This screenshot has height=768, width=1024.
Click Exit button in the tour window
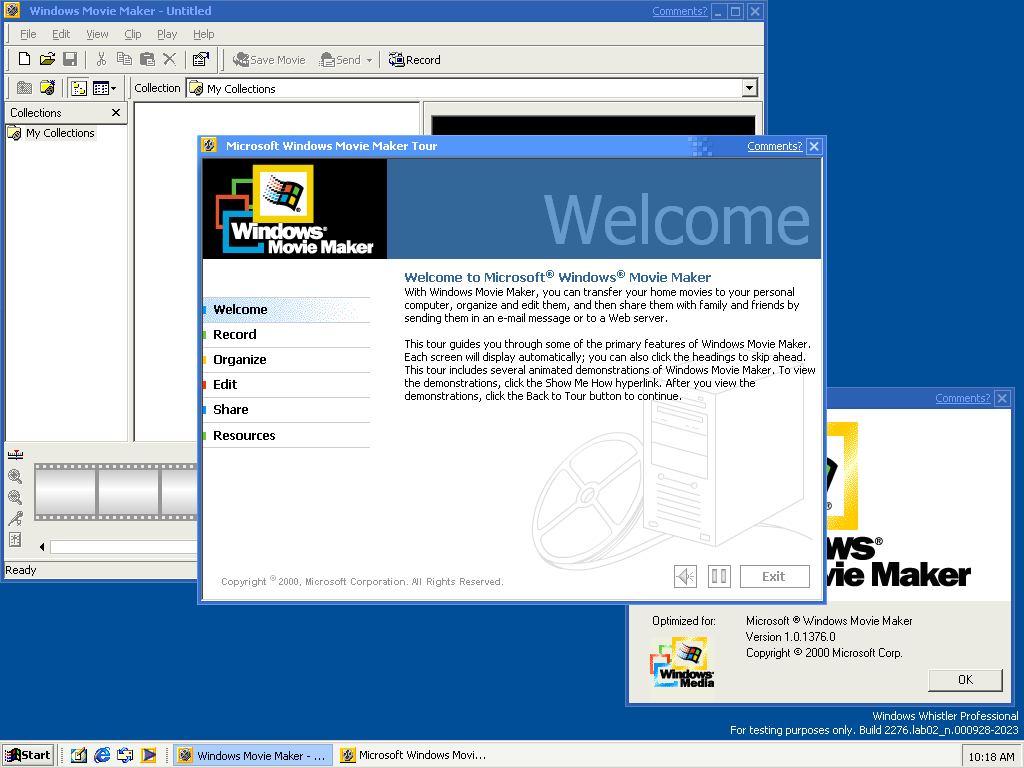pyautogui.click(x=774, y=576)
